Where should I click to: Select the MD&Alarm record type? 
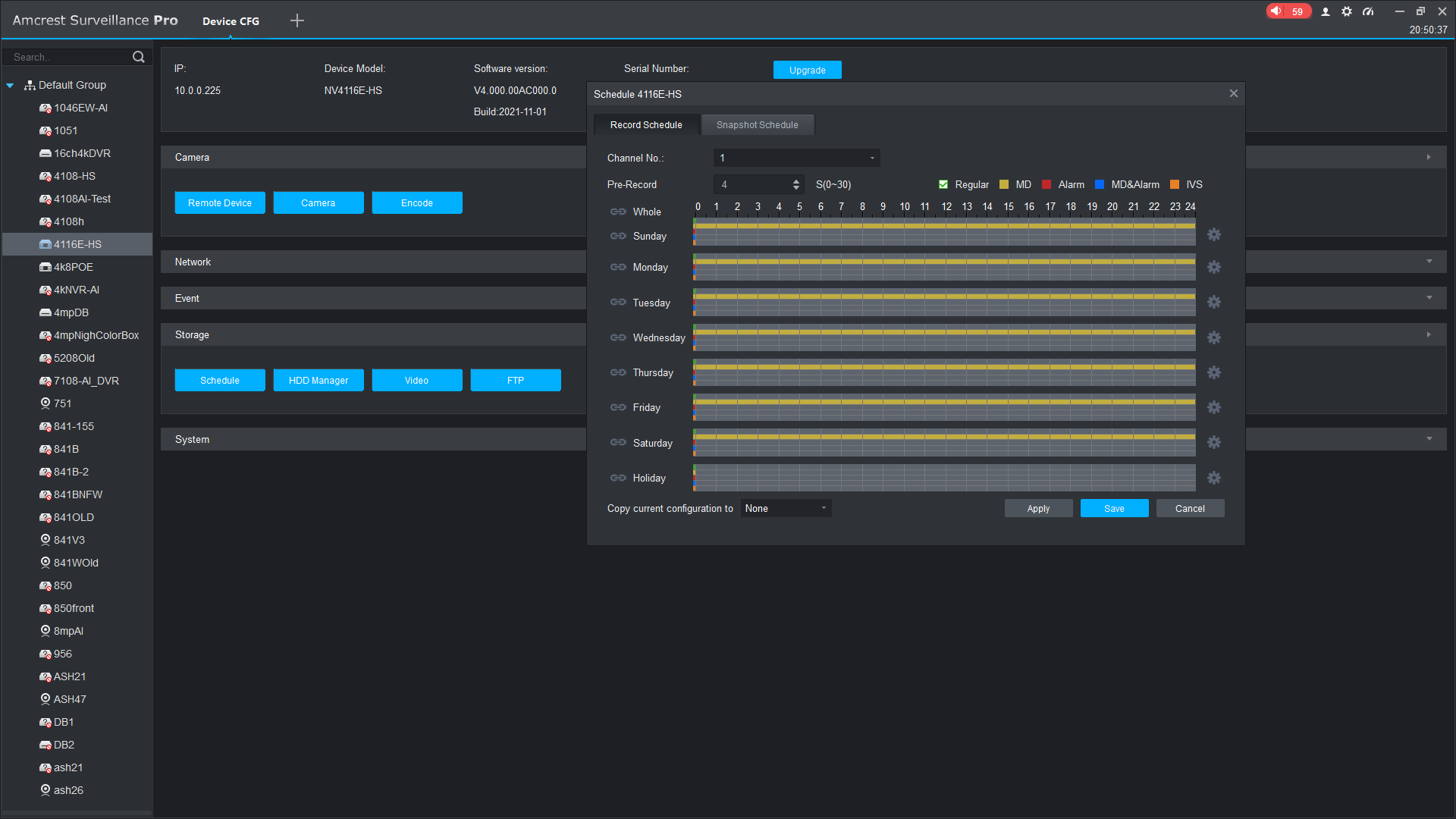pos(1100,184)
